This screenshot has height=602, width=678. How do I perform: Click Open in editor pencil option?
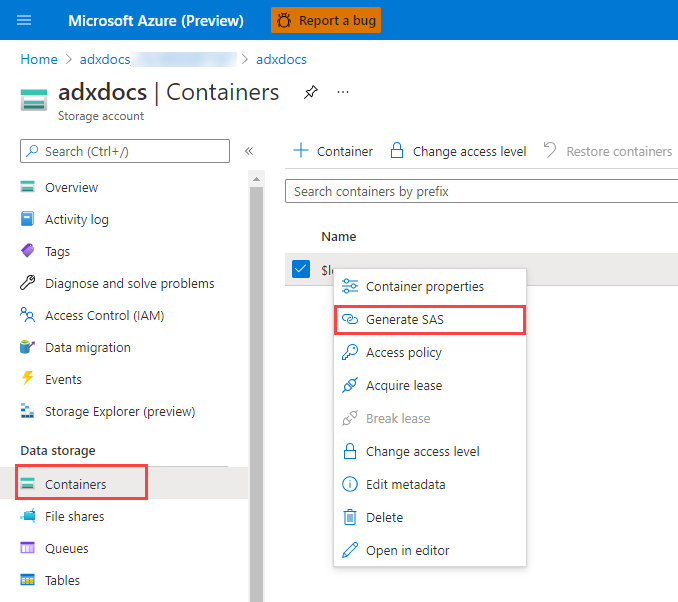coord(407,550)
